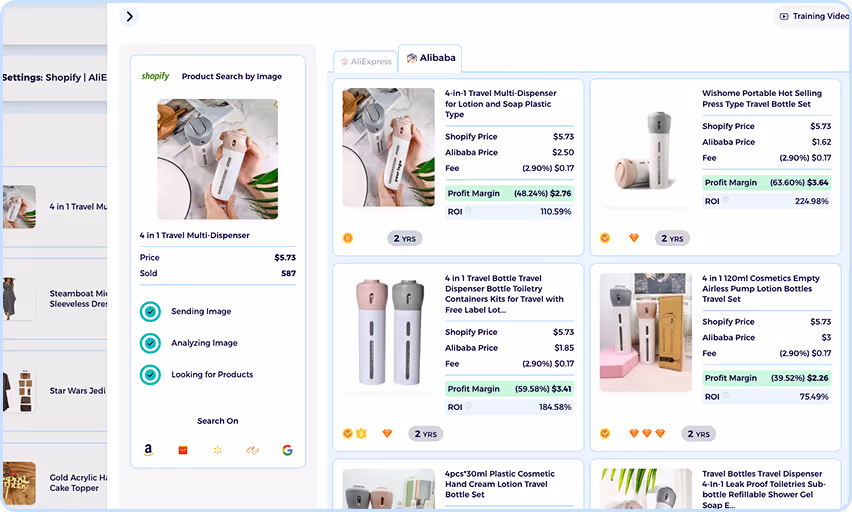
Task: Click Alibaba Price $2.50 value
Action: [x=563, y=152]
